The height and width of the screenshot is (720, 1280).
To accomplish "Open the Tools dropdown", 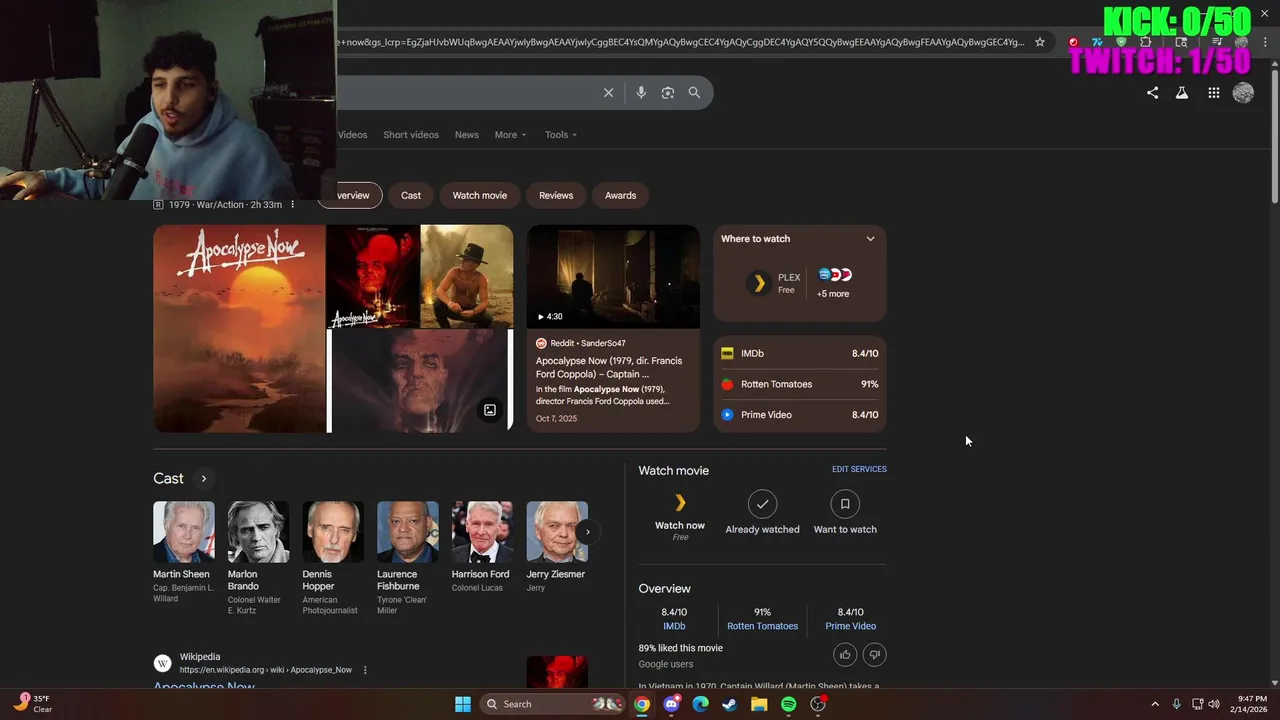I will 561,135.
